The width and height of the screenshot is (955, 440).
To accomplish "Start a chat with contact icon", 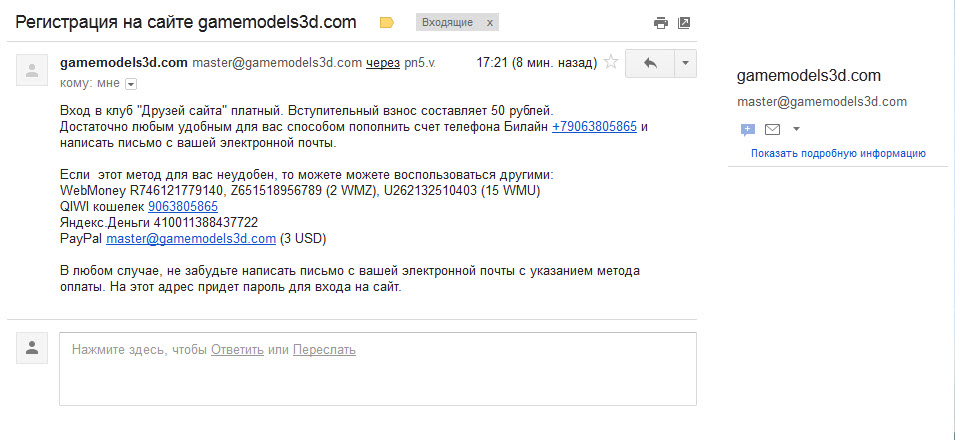I will [748, 129].
